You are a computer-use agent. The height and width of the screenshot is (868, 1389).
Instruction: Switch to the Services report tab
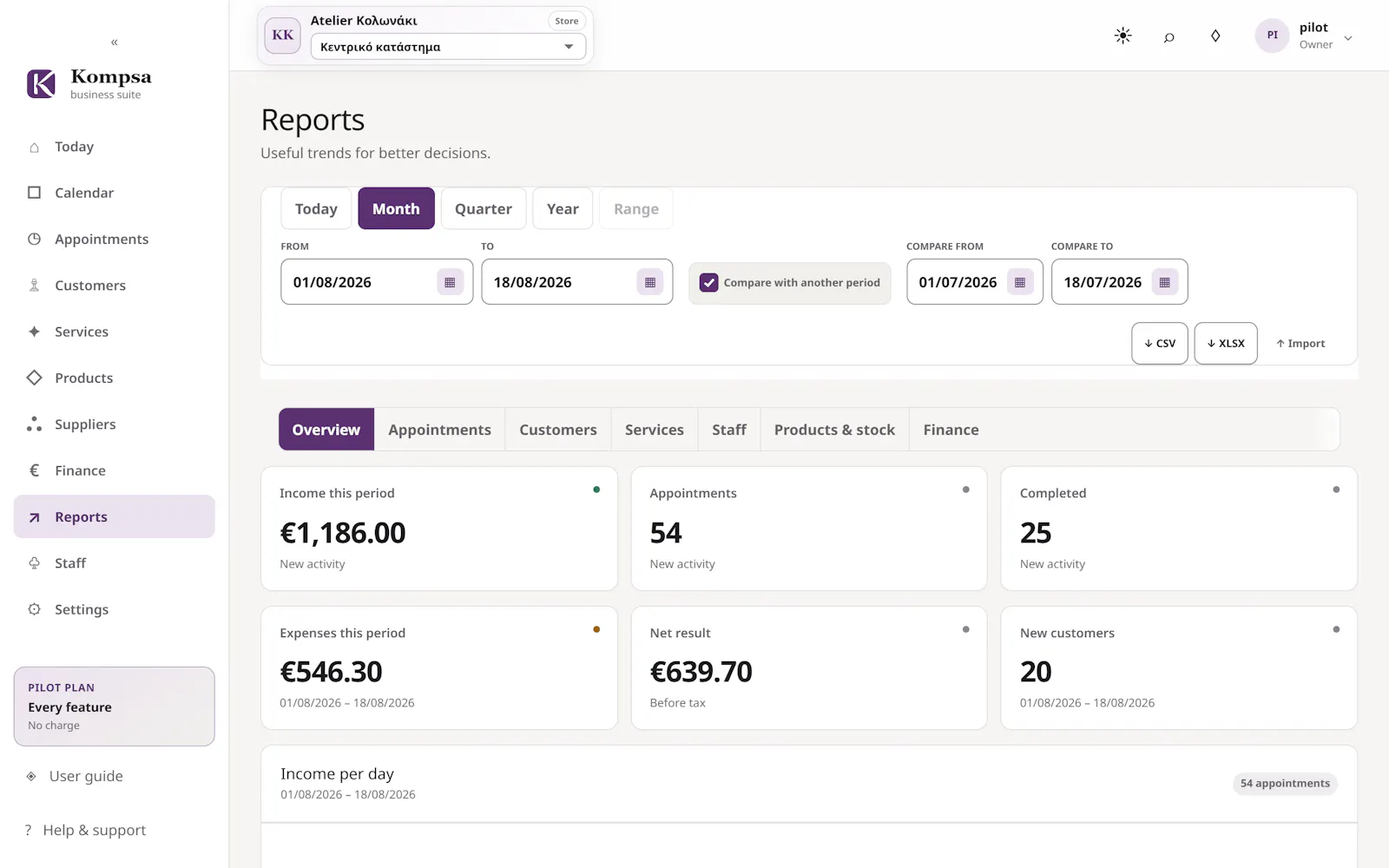(655, 430)
